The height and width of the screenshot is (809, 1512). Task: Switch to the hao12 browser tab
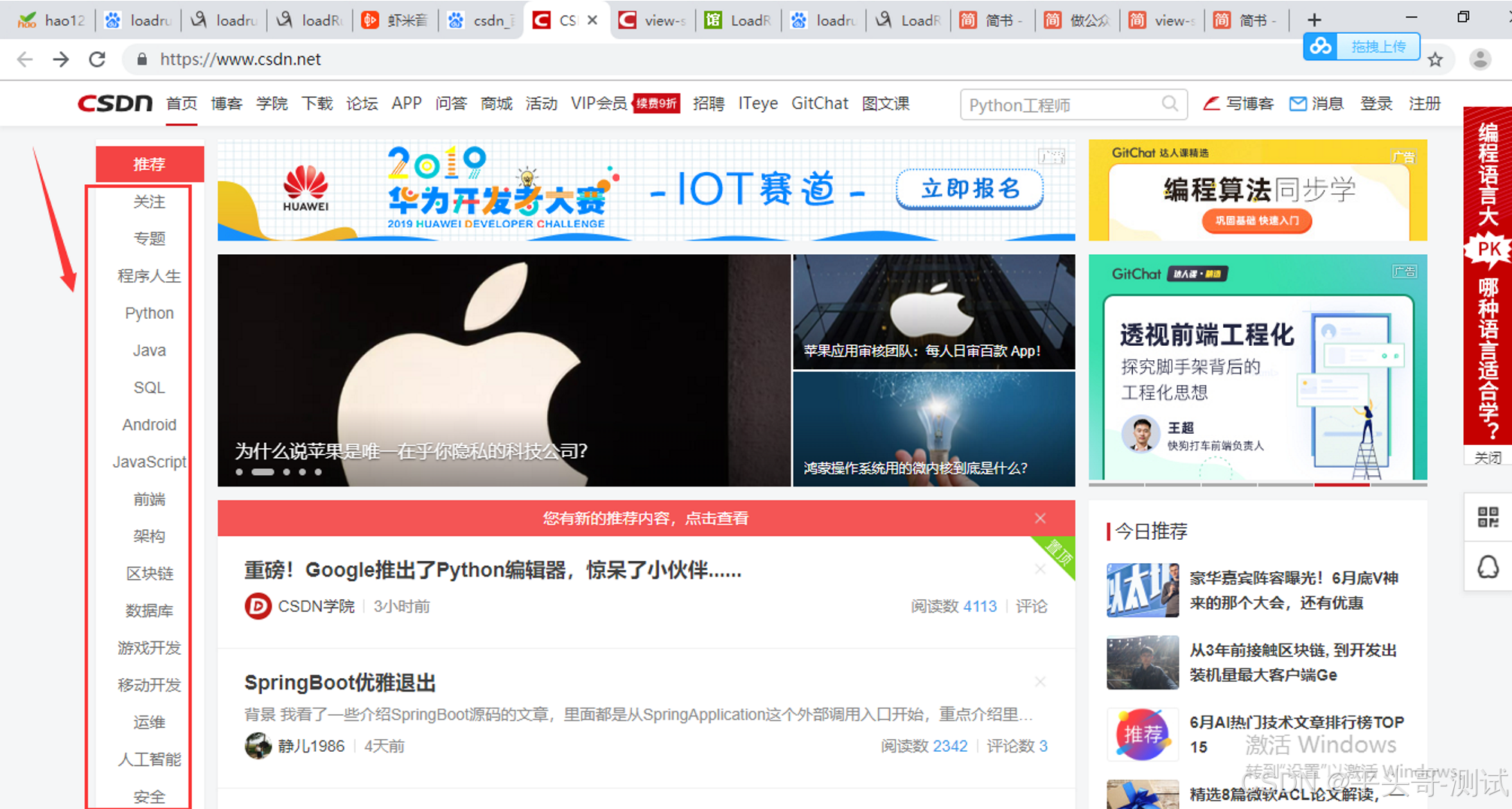[x=51, y=20]
